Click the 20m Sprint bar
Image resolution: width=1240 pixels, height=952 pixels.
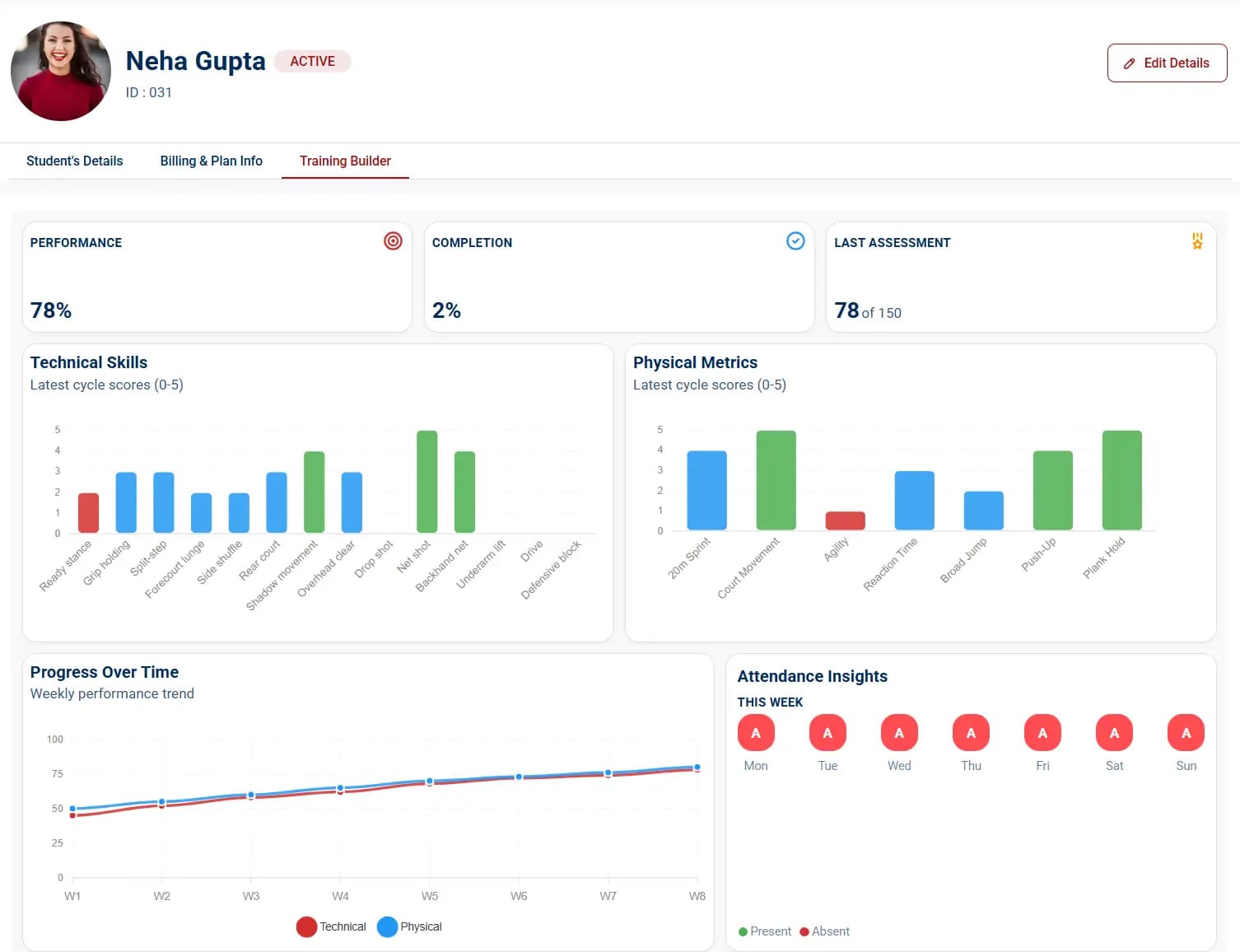click(707, 490)
